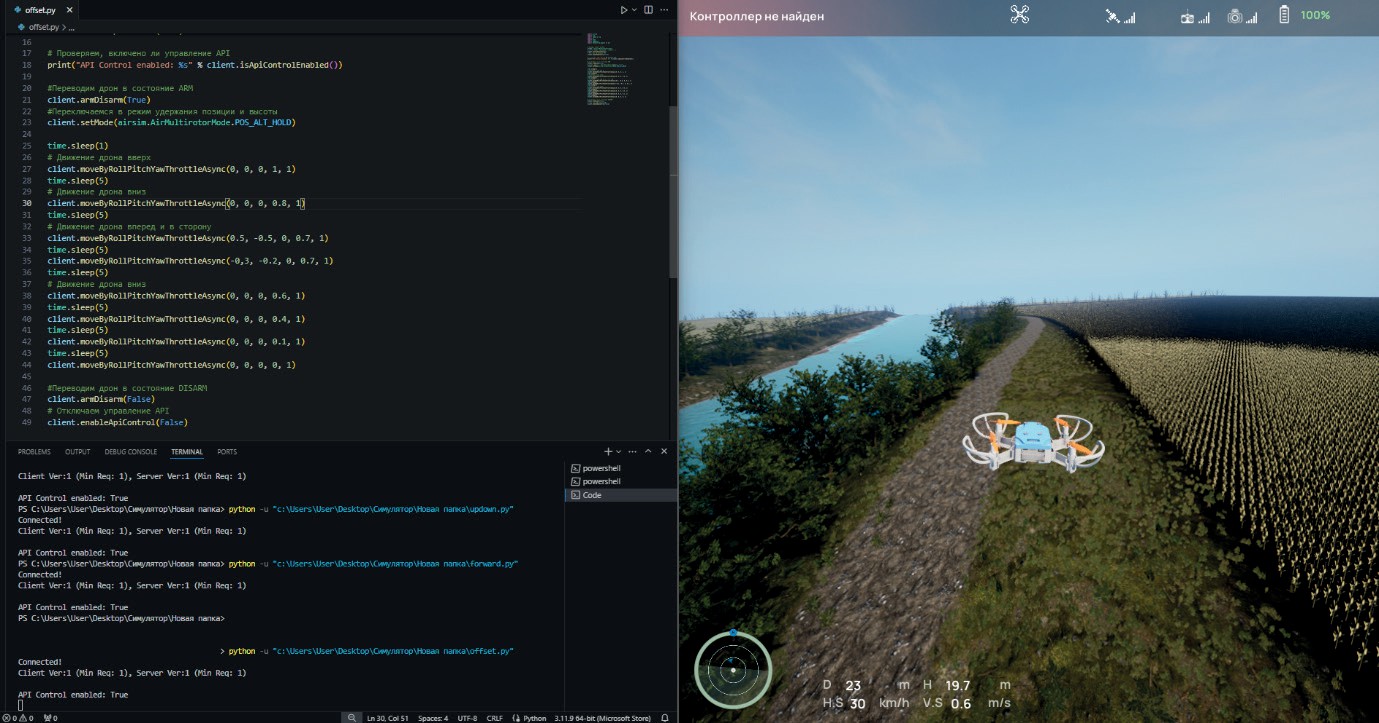This screenshot has width=1379, height=723.
Task: Click the drone icon in simulator header
Action: (1019, 15)
